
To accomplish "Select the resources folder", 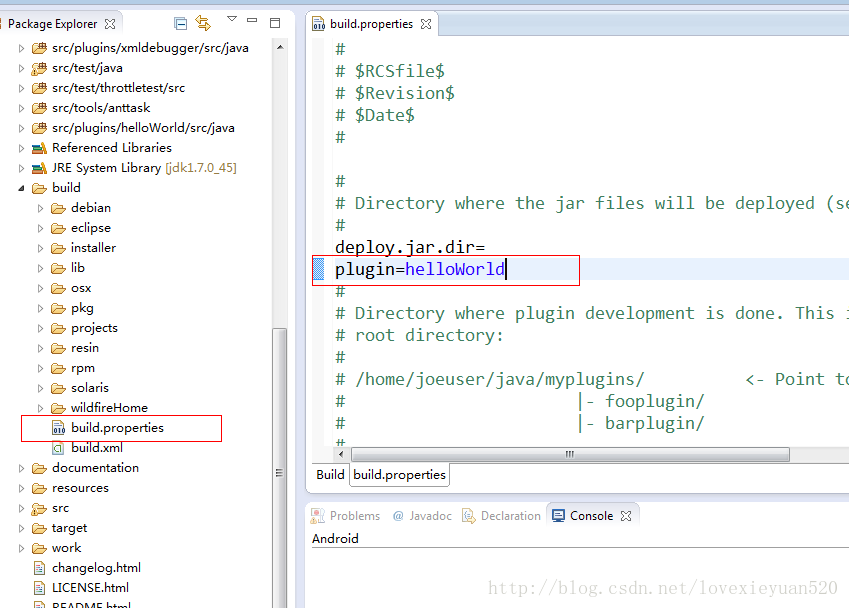I will tap(80, 488).
